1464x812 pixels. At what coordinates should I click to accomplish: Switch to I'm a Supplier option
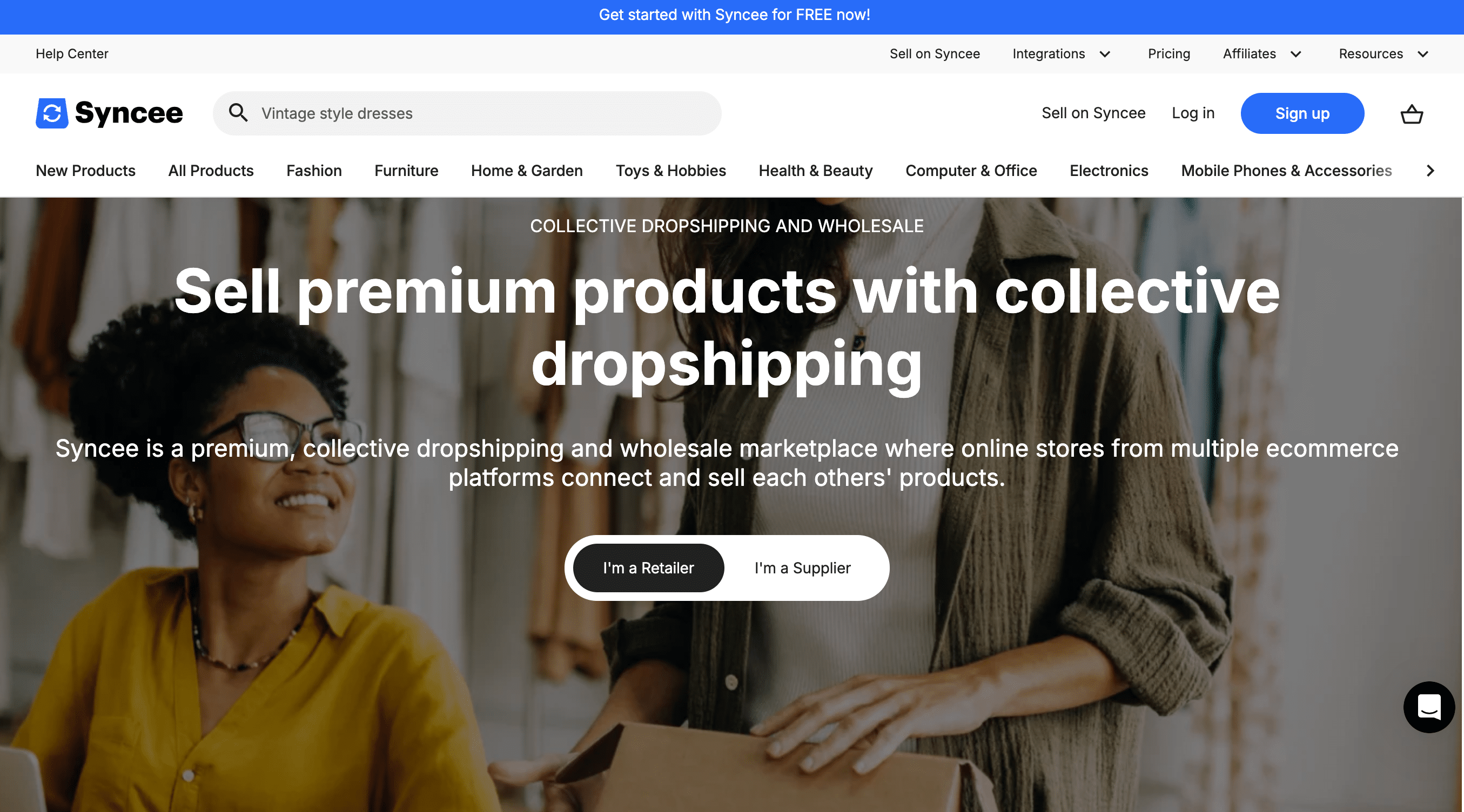coord(802,568)
